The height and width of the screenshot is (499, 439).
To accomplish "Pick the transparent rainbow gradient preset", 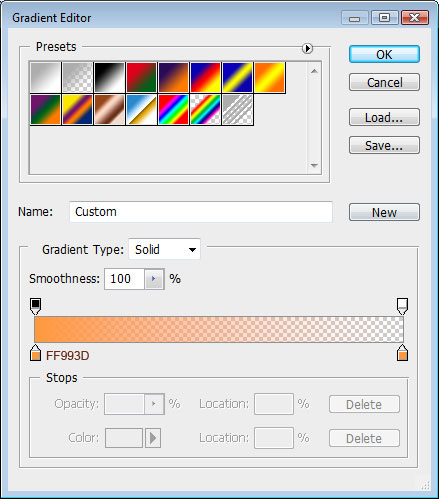I will click(x=205, y=109).
